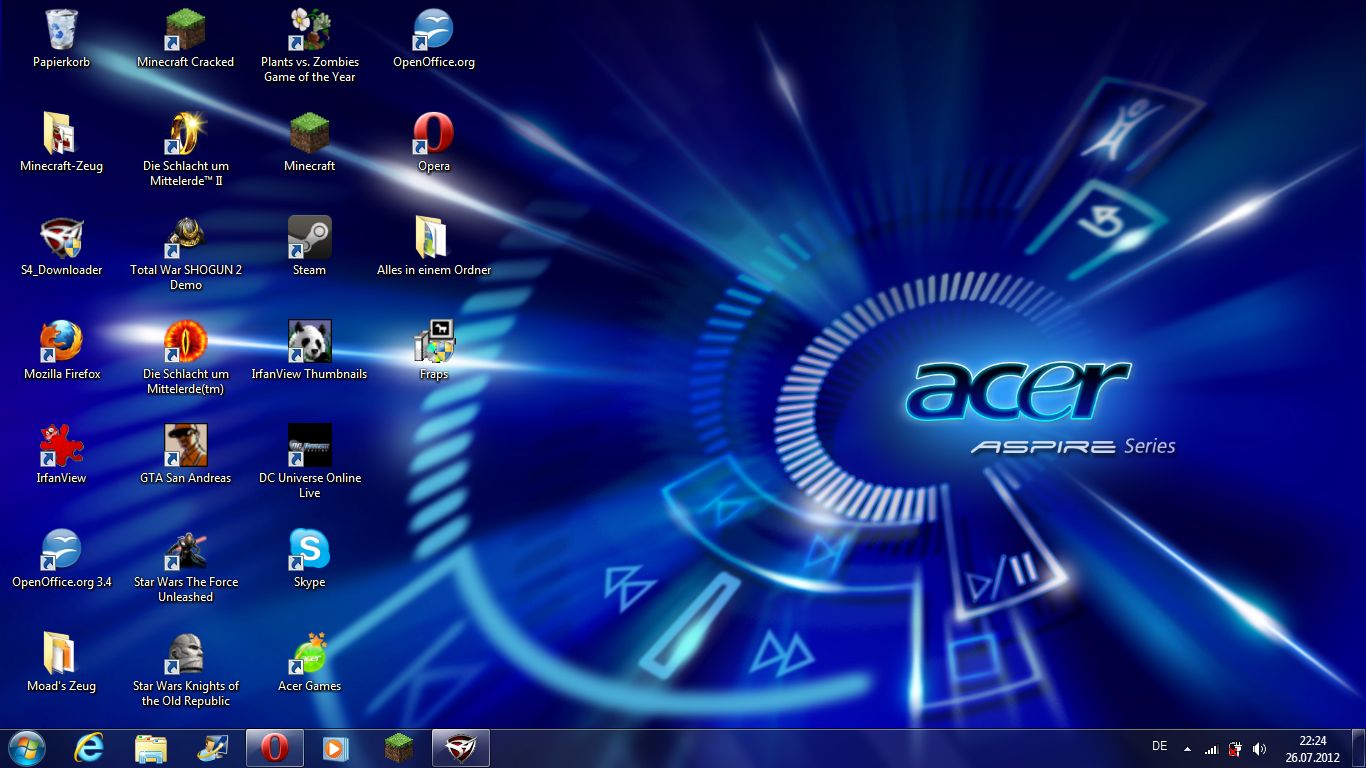Click the Windows Start button

pos(27,747)
